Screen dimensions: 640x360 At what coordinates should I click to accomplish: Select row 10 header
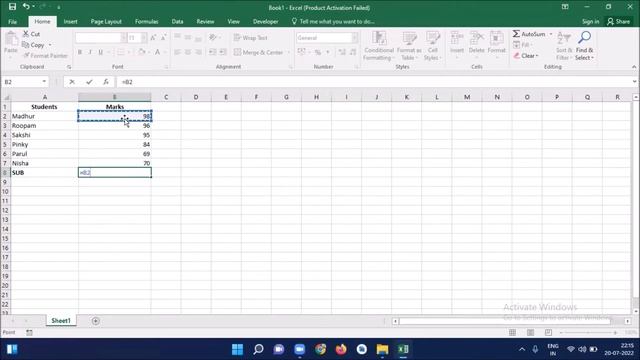click(x=5, y=191)
